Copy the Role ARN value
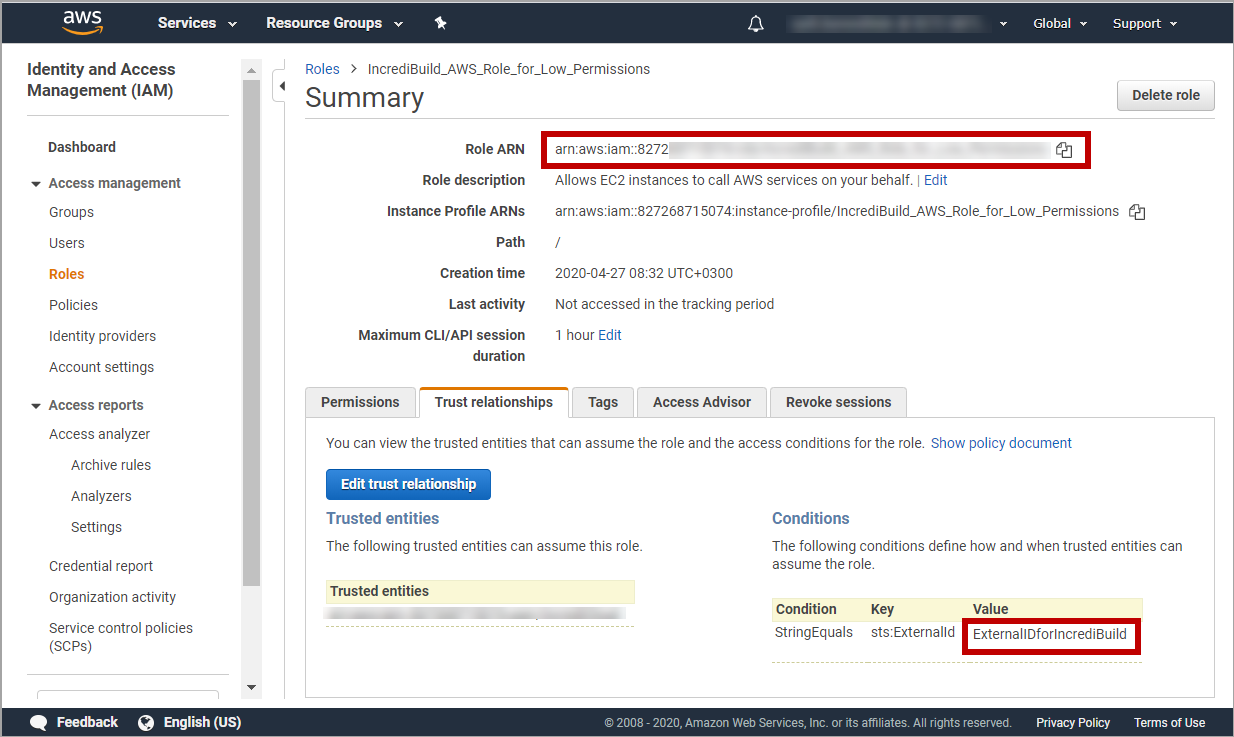The image size is (1234, 737). pyautogui.click(x=1064, y=150)
